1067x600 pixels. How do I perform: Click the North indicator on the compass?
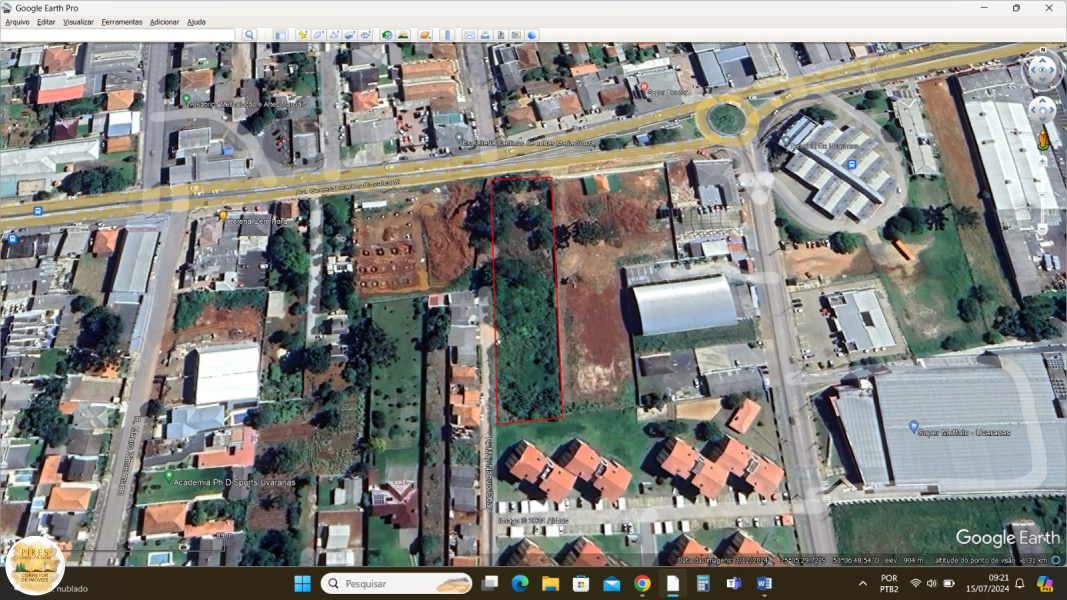point(1042,58)
